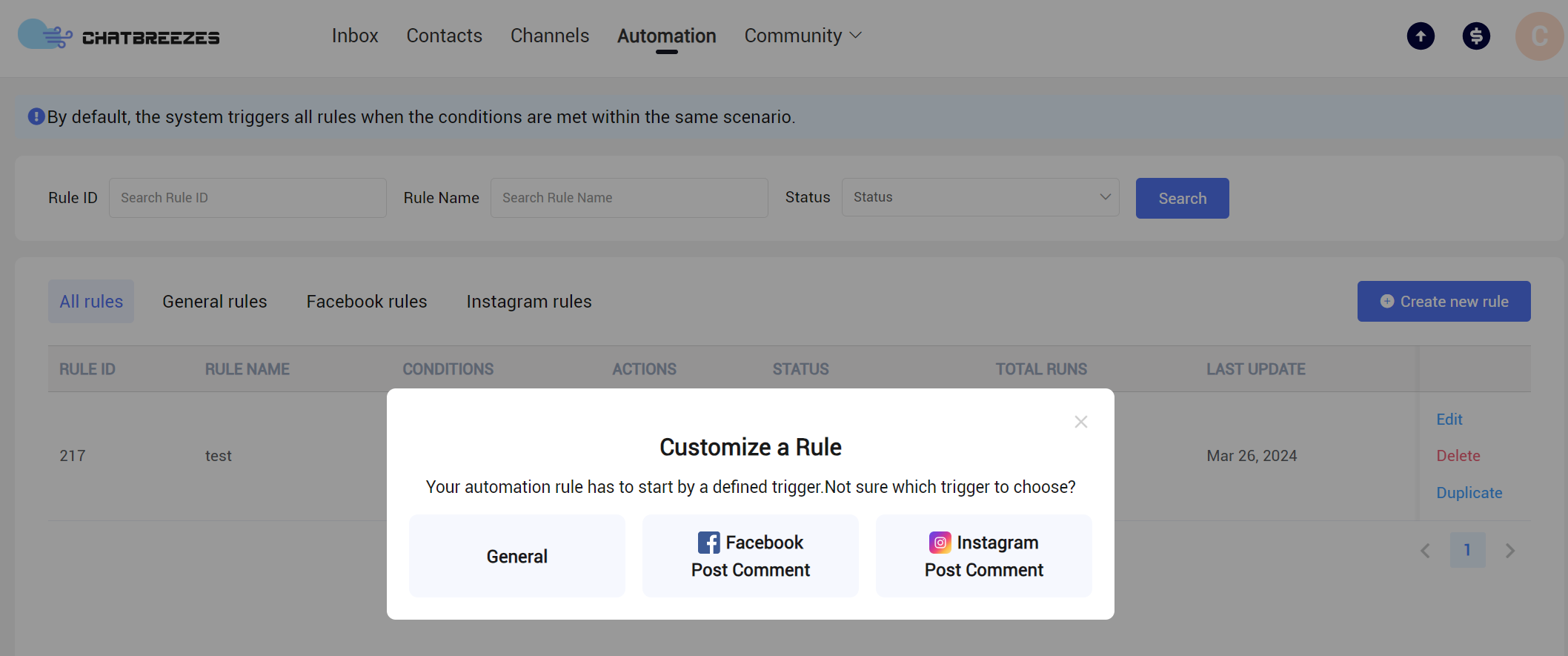Duplicate rule 217

(x=1469, y=492)
